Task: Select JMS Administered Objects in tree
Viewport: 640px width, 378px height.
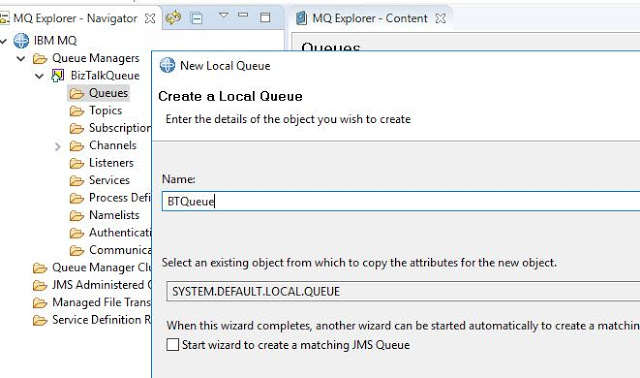Action: pyautogui.click(x=102, y=285)
